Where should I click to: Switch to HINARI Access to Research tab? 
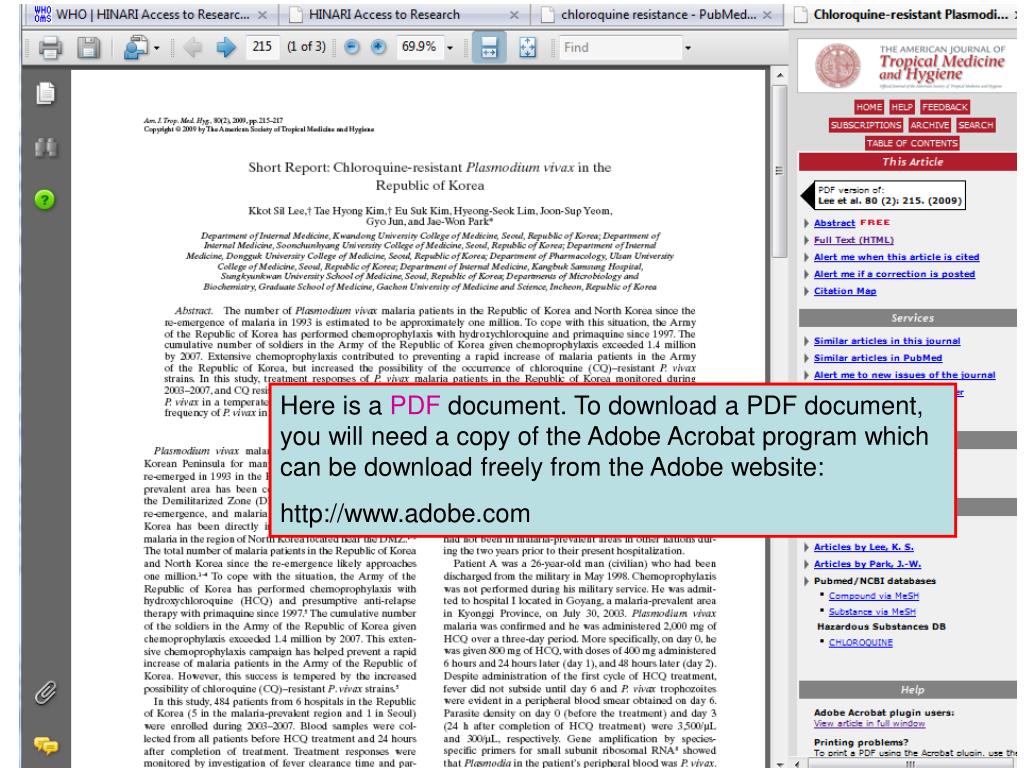[x=405, y=14]
